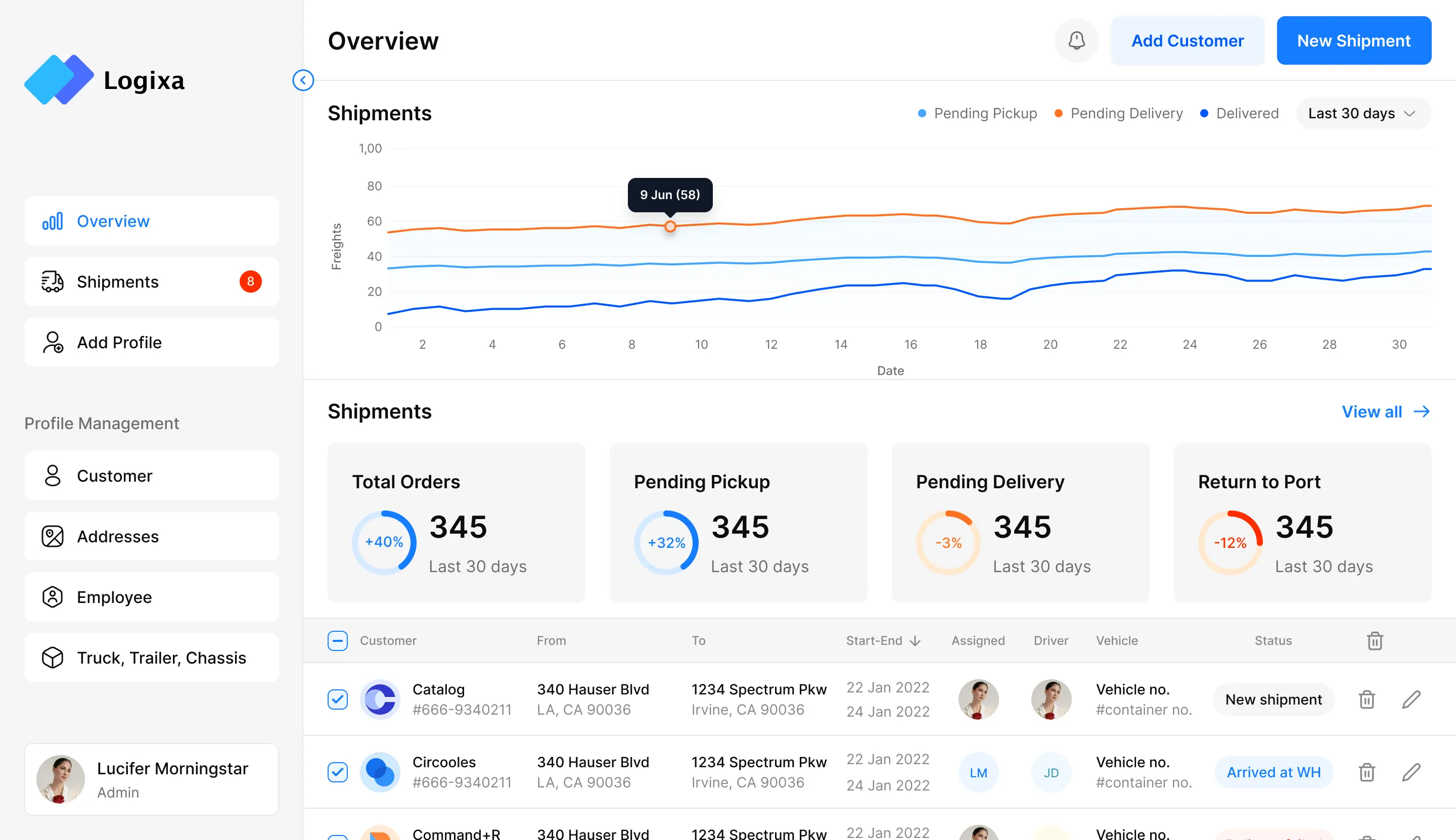Click the View all arrow icon
The height and width of the screenshot is (840, 1456).
[x=1422, y=411]
